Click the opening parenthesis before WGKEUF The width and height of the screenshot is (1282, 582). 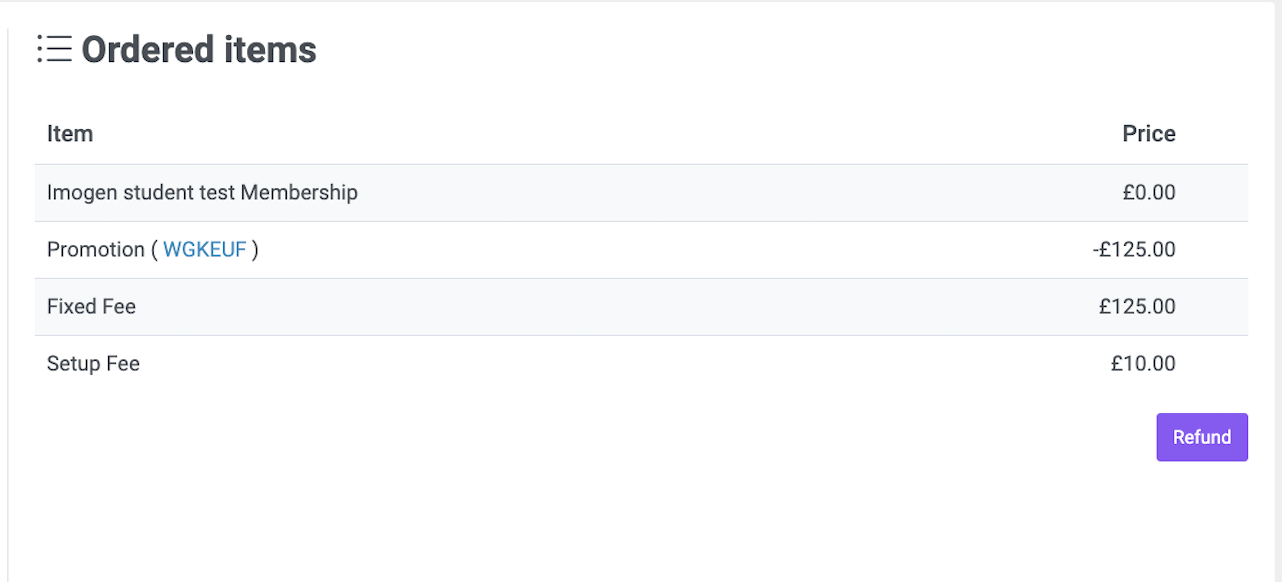[155, 250]
